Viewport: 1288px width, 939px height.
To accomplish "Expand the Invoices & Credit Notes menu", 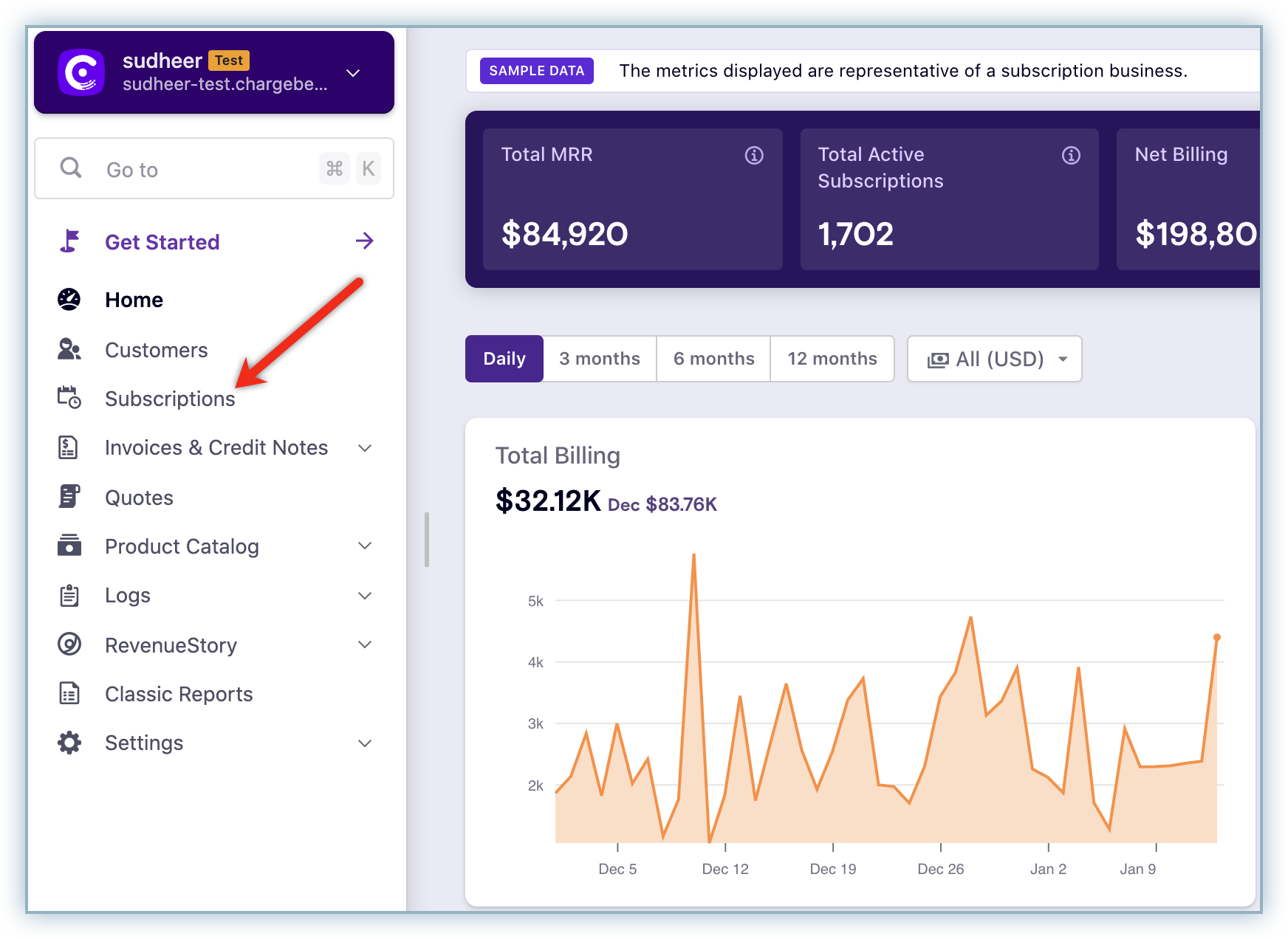I will (x=364, y=448).
